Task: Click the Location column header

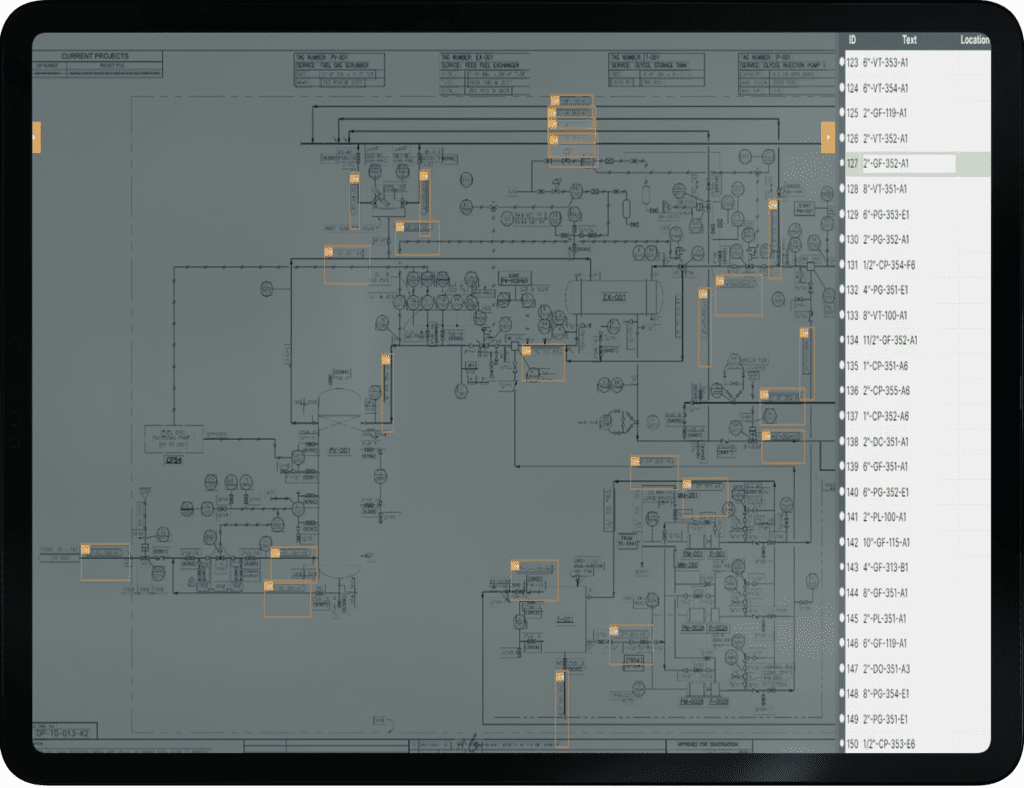Action: (x=974, y=40)
